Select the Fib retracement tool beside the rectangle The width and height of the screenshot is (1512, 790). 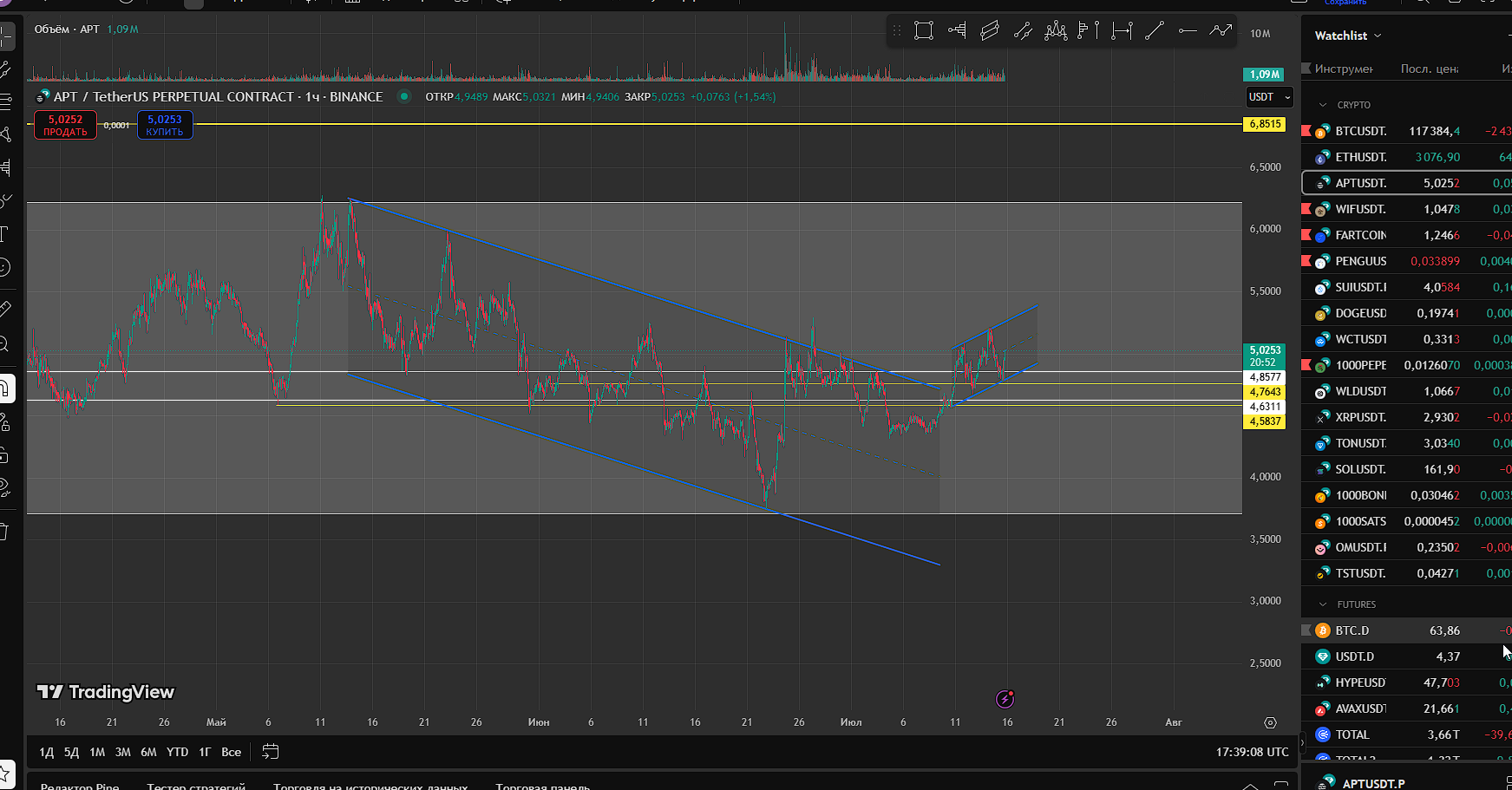tap(957, 31)
